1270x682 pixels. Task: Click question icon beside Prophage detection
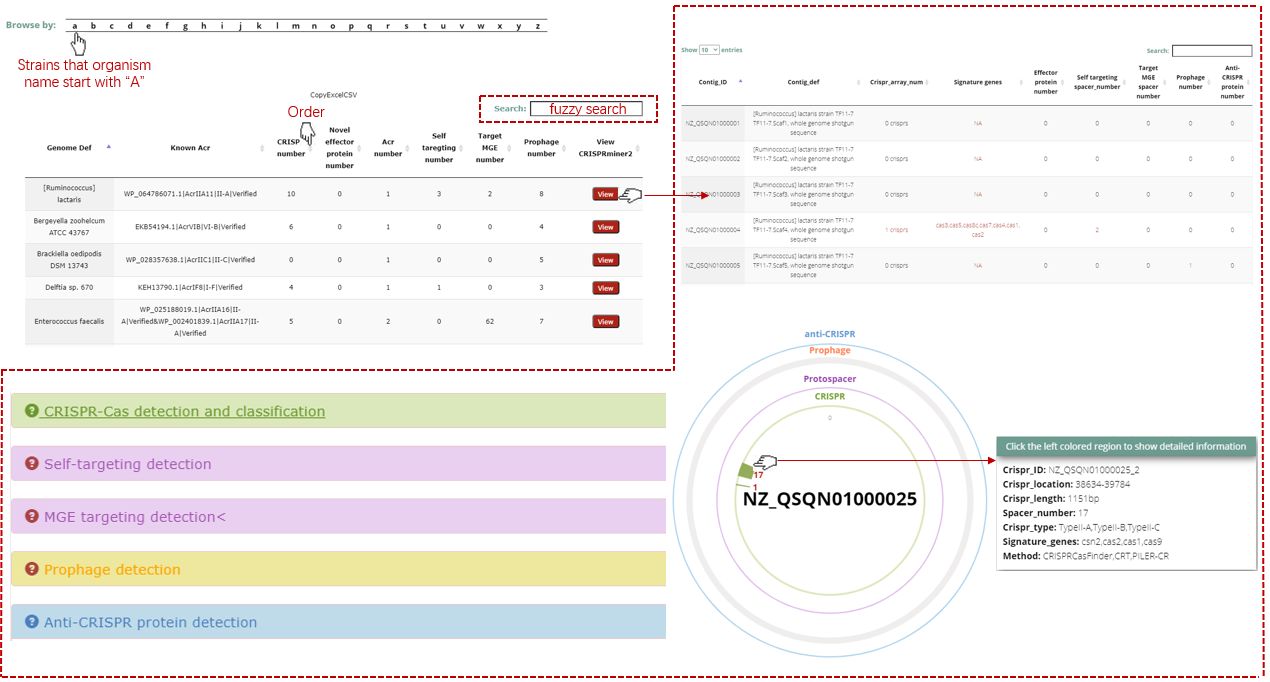click(32, 570)
